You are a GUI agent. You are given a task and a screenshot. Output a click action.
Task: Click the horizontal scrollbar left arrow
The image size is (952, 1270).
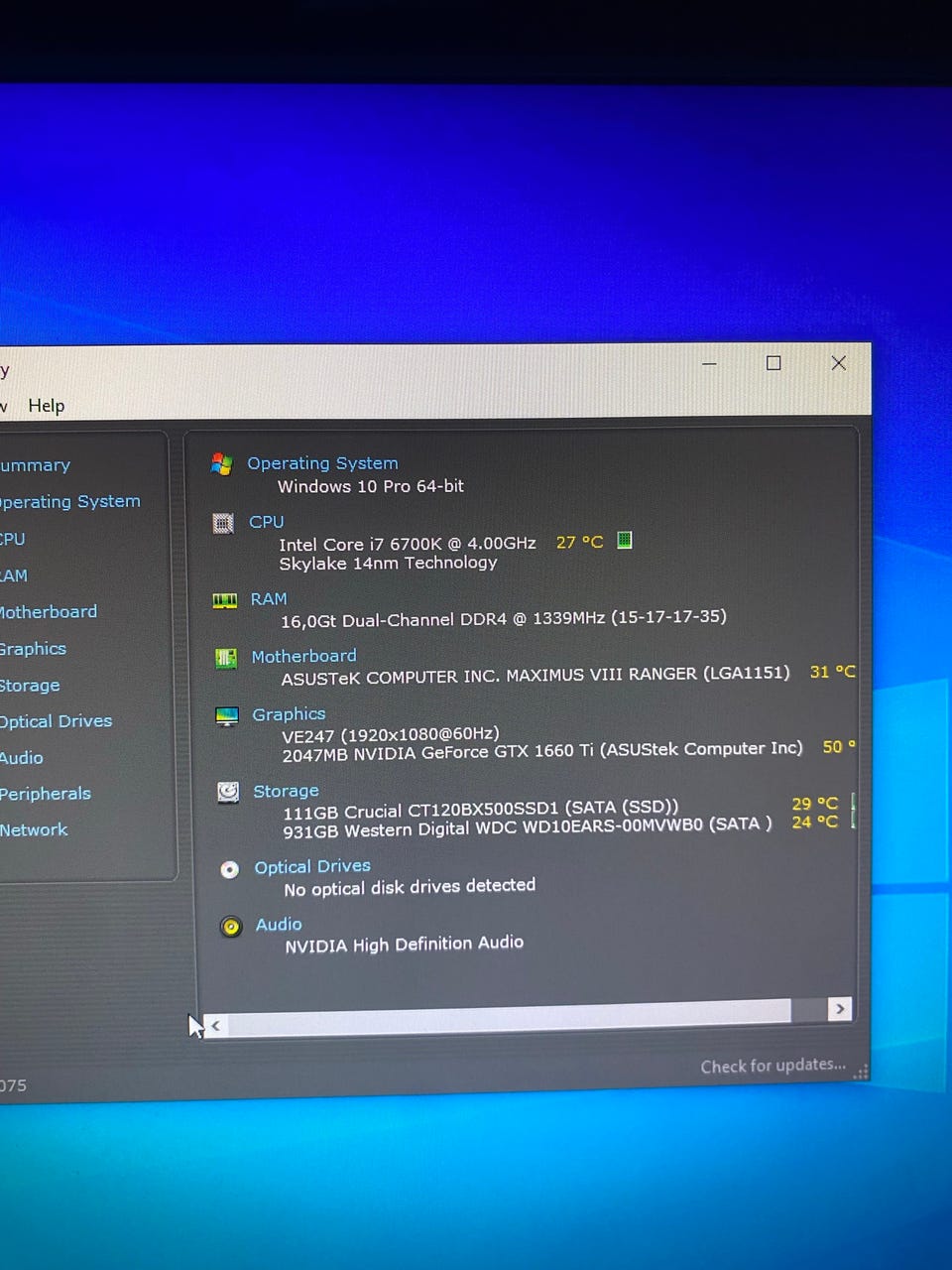pos(215,1026)
